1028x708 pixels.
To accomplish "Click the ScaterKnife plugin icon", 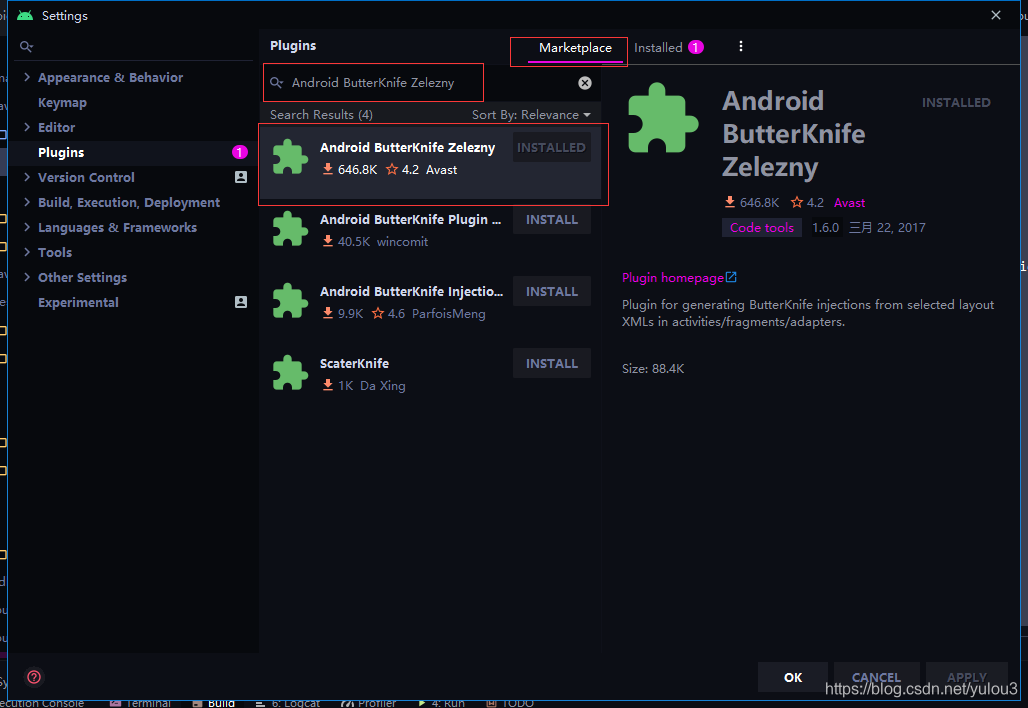I will click(290, 373).
